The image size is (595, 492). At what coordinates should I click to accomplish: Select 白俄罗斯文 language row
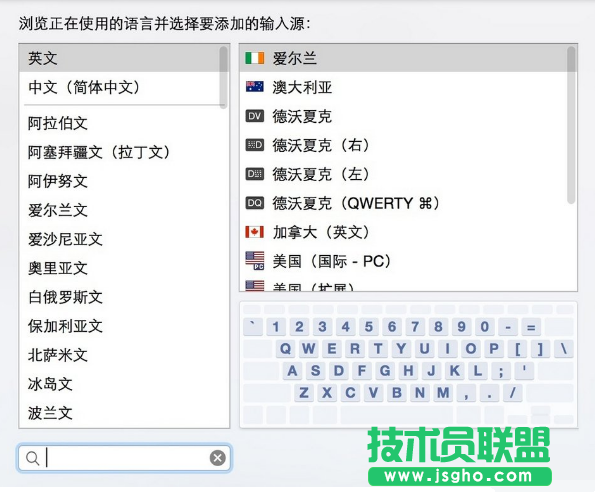coord(124,297)
